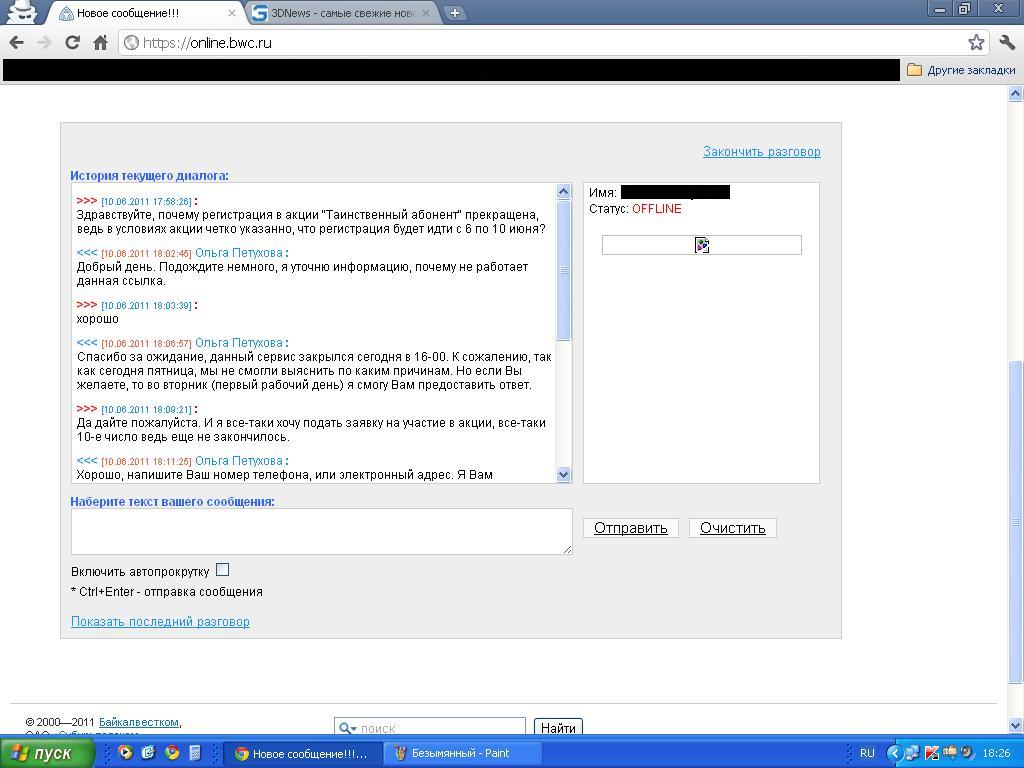Close the 'Новое сообщение!!!' tab
Viewport: 1024px width, 768px height.
pos(232,13)
